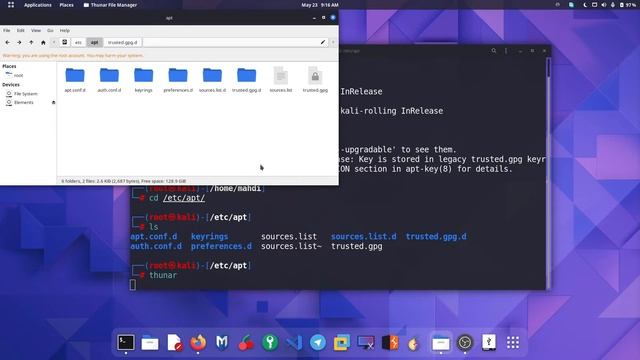This screenshot has height=360, width=640.
Task: Click the battery 97% indicator
Action: (x=628, y=5)
